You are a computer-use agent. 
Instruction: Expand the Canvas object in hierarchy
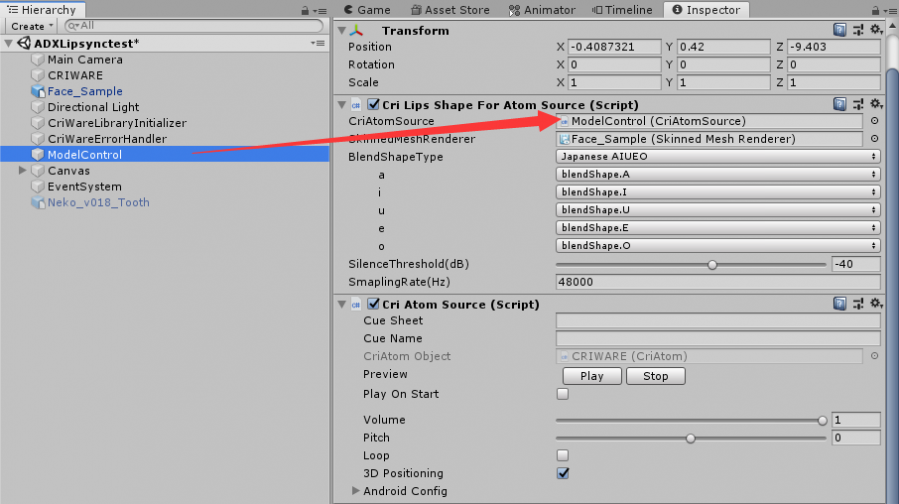click(22, 170)
